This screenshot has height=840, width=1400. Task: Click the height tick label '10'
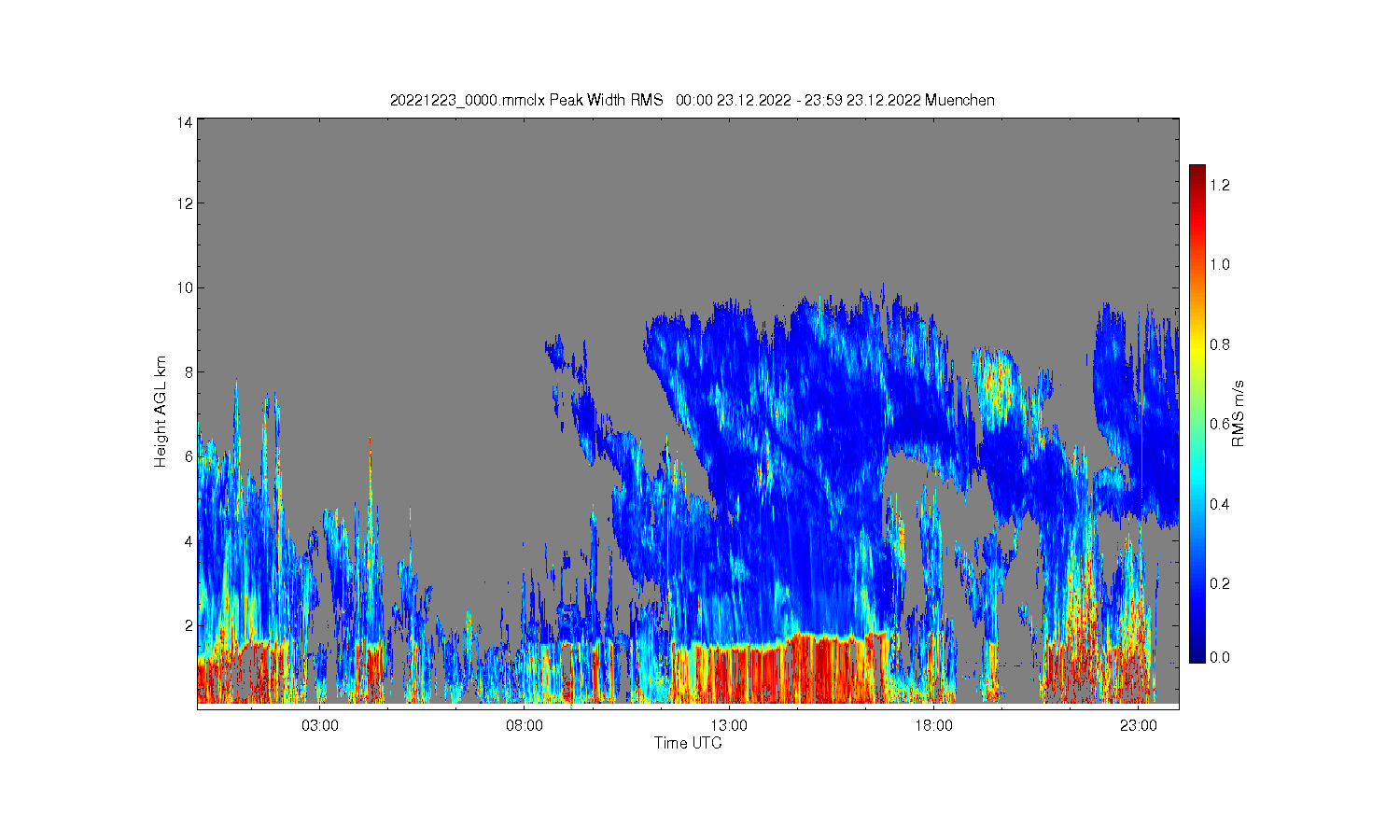pyautogui.click(x=185, y=287)
